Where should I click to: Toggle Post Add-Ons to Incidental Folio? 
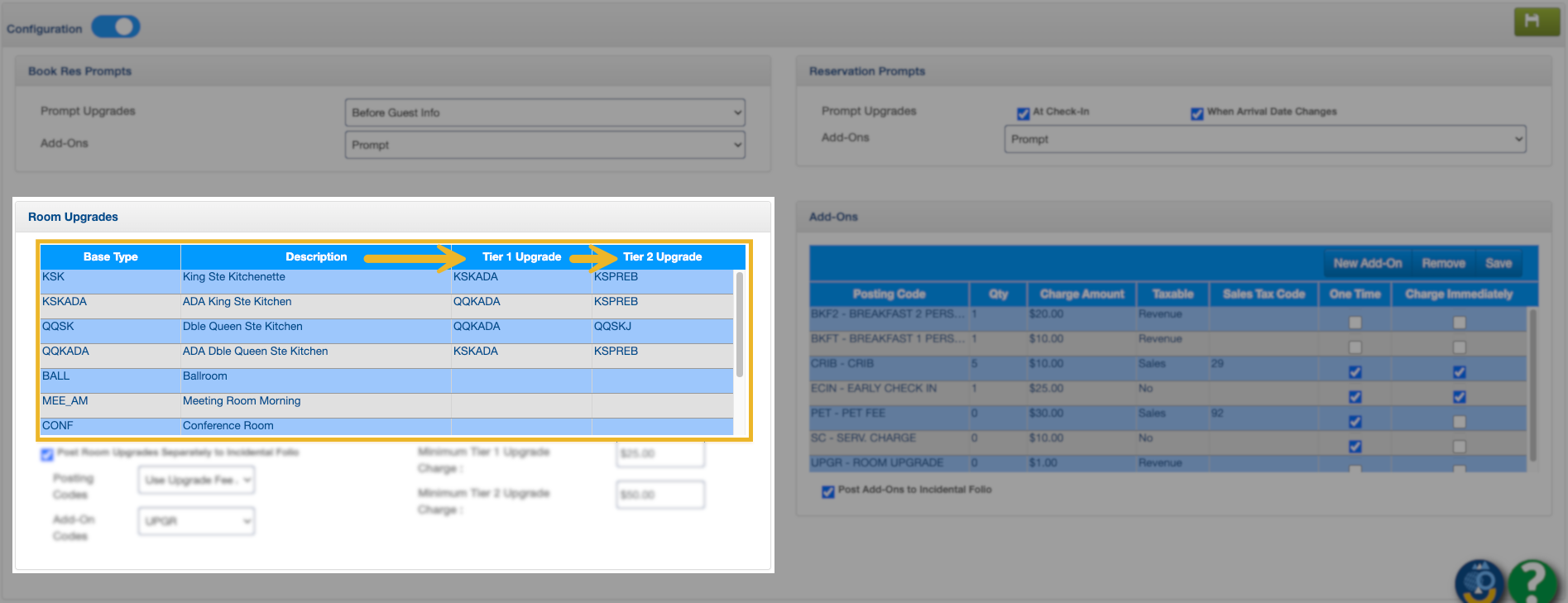click(x=827, y=491)
